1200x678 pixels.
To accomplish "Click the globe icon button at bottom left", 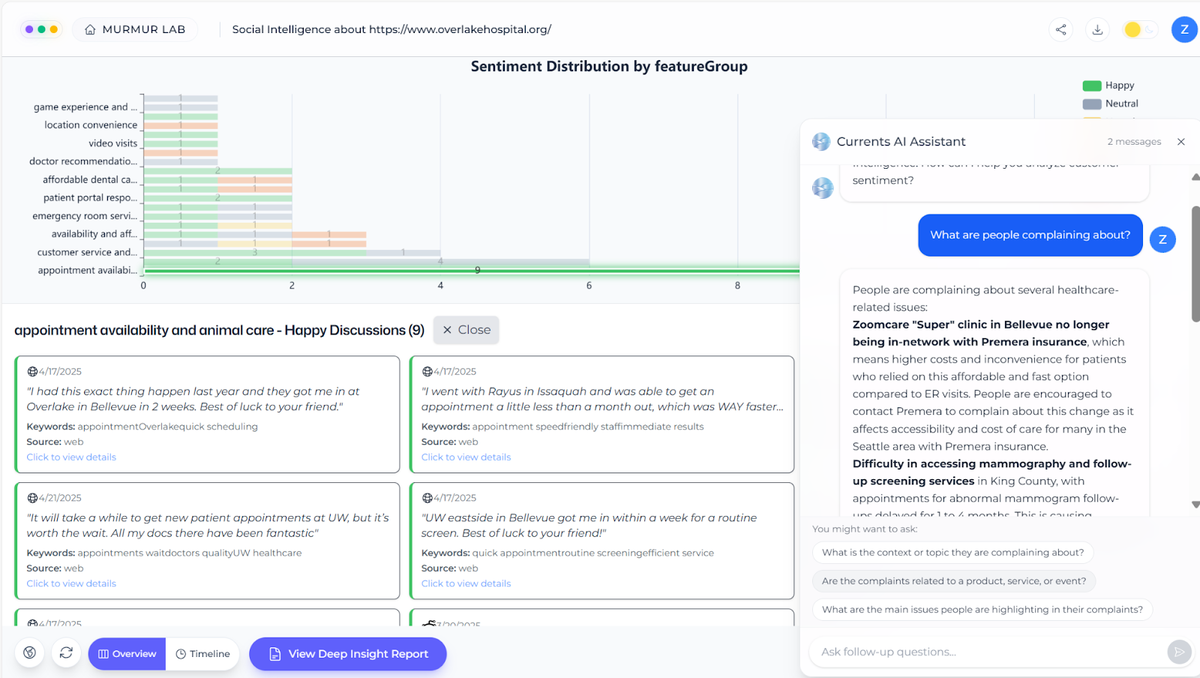I will tap(30, 653).
